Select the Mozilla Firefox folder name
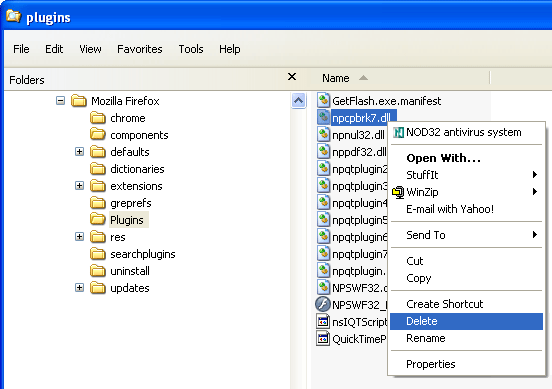The height and width of the screenshot is (389, 552). coord(125,101)
